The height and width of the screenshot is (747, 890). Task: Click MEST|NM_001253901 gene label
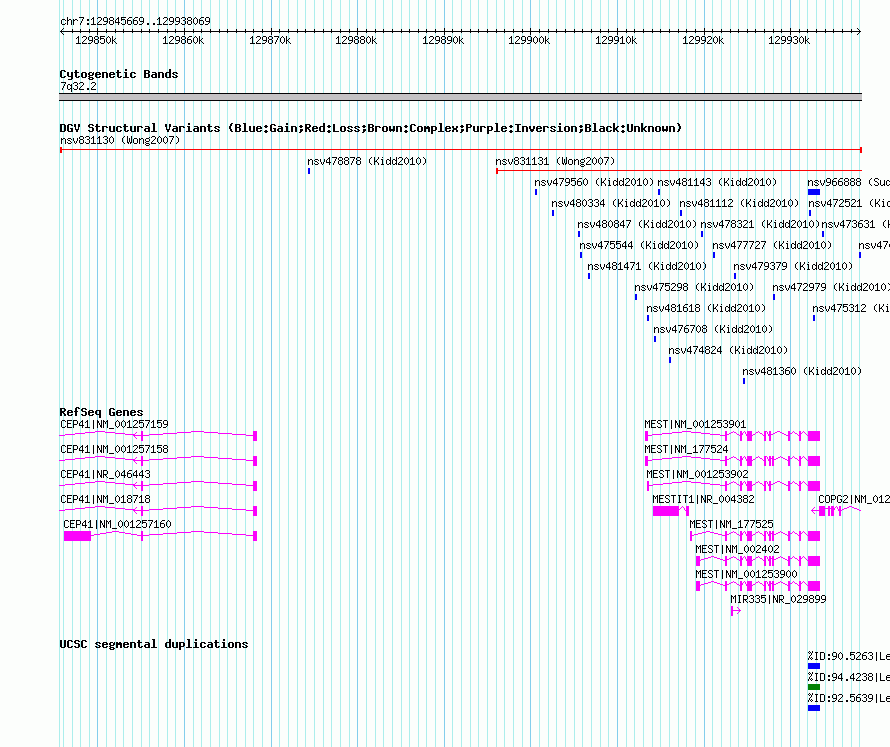pos(695,424)
